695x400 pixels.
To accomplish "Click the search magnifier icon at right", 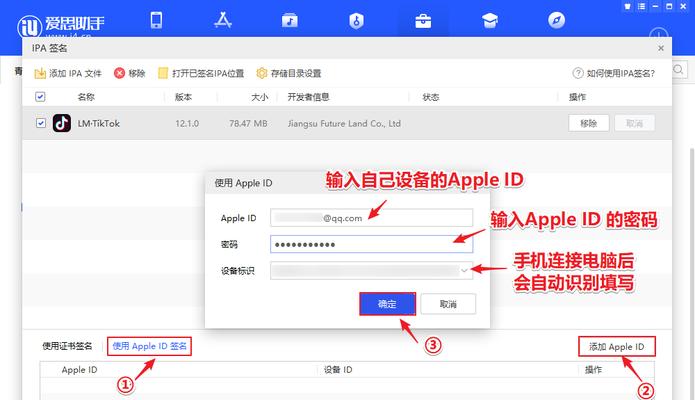I will [x=679, y=70].
